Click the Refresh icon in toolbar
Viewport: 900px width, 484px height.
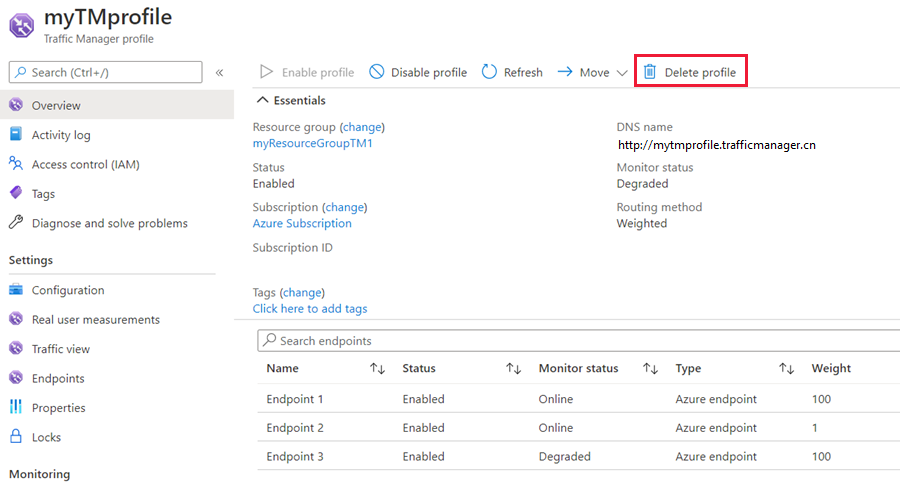[x=489, y=72]
